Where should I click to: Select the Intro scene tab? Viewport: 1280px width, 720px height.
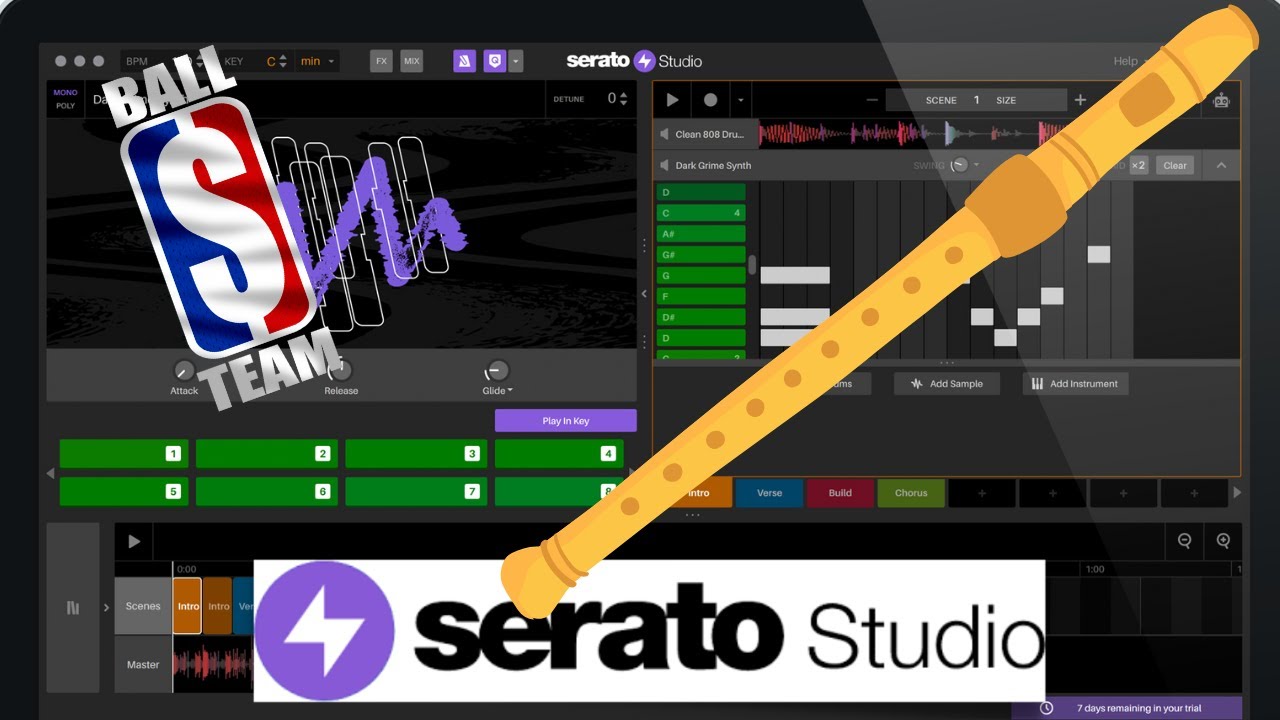coord(699,493)
